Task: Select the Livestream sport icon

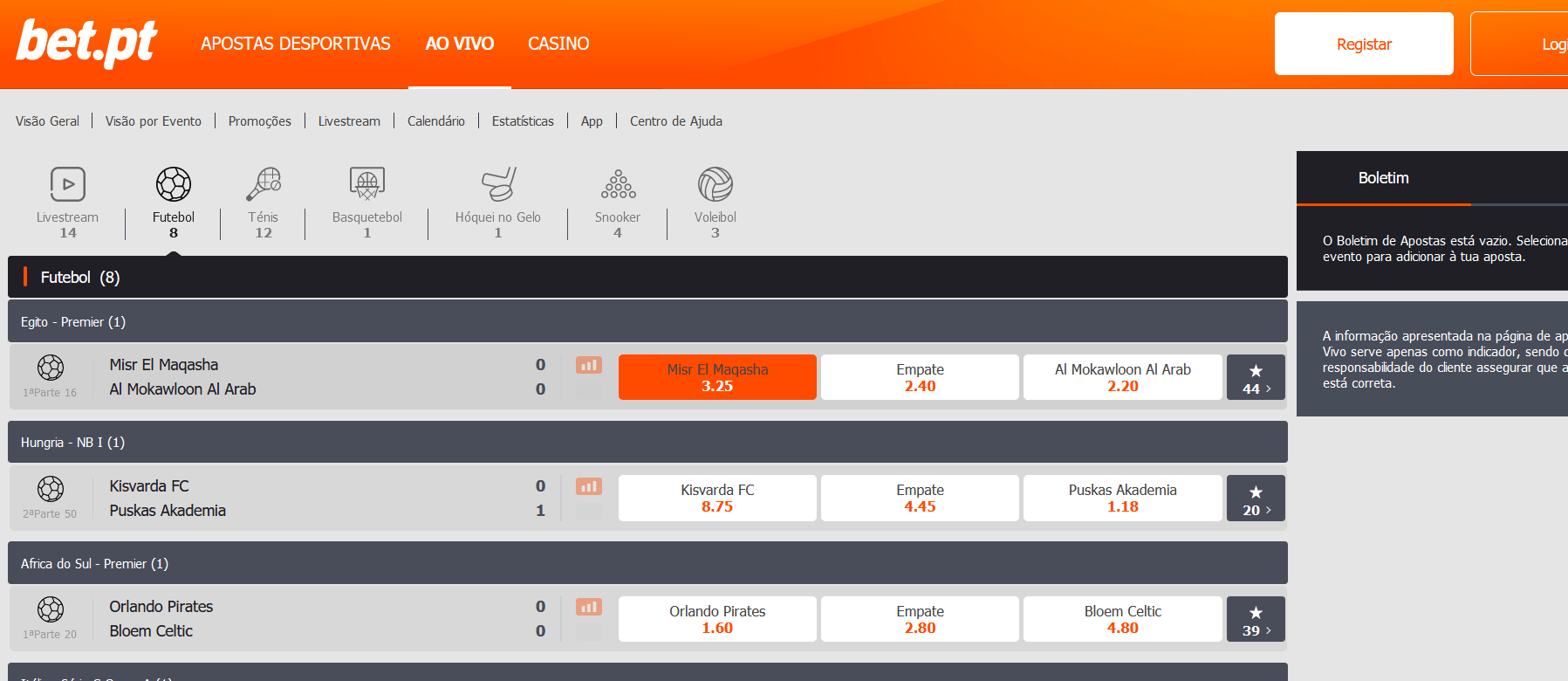Action: pyautogui.click(x=67, y=184)
